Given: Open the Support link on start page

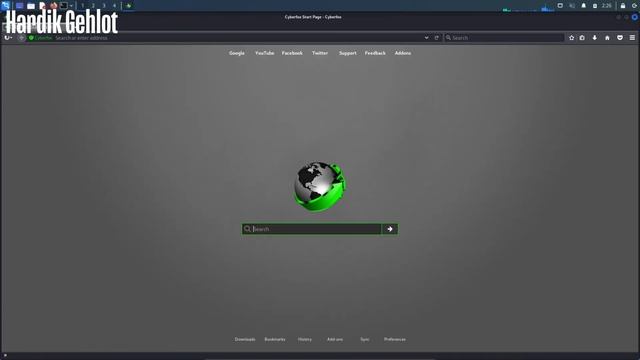Looking at the screenshot, I should tap(348, 53).
